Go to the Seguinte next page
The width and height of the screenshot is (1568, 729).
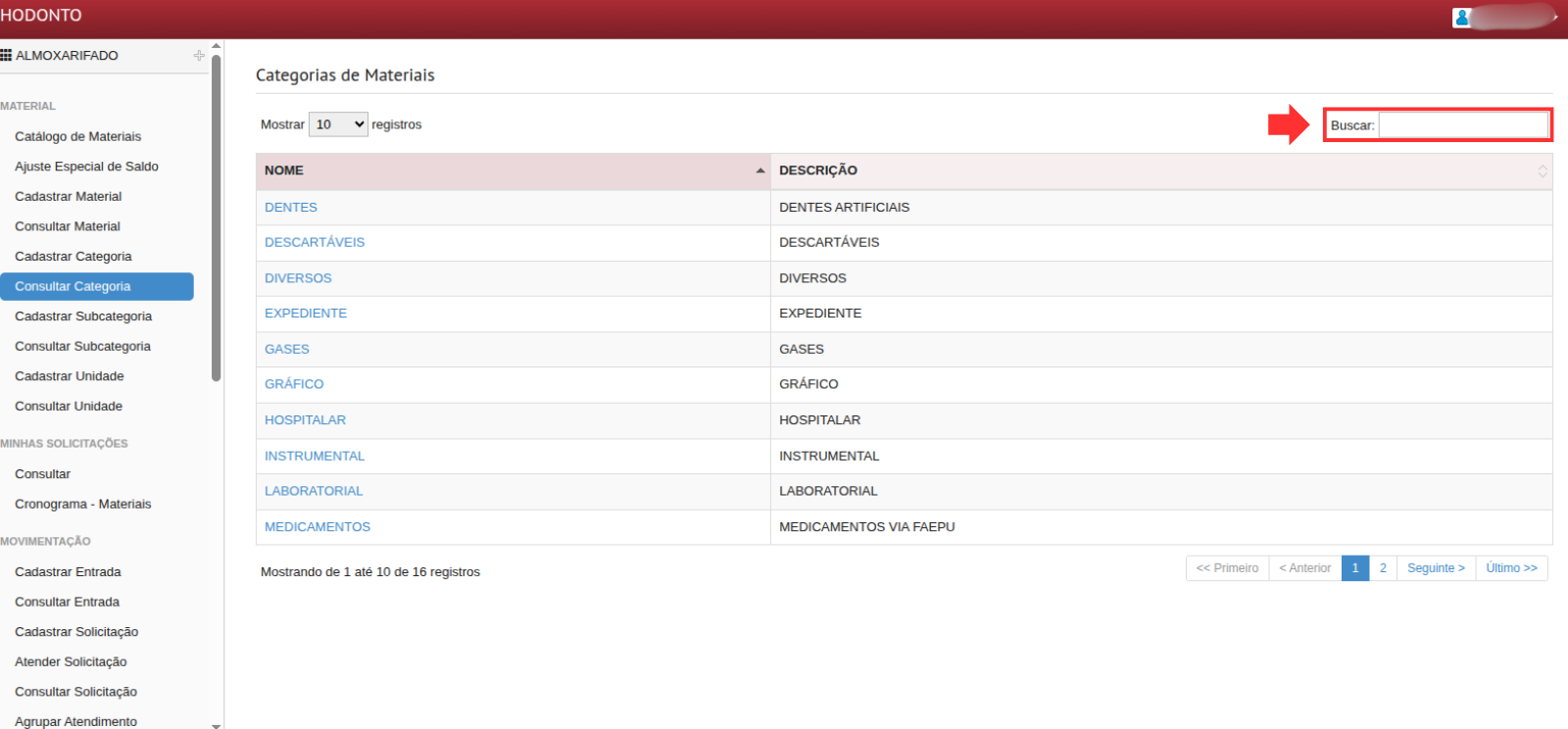tap(1436, 568)
